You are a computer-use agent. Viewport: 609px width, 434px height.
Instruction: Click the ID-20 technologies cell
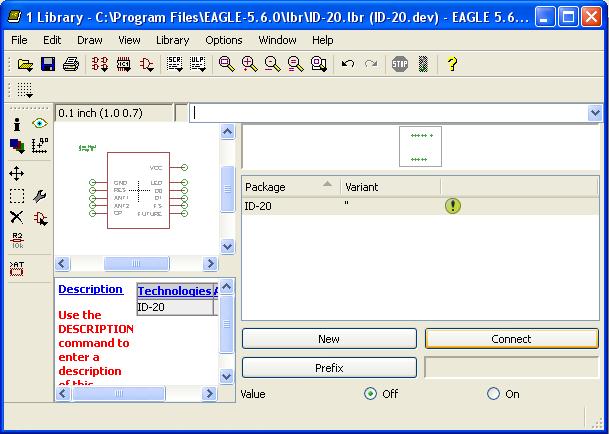click(175, 307)
